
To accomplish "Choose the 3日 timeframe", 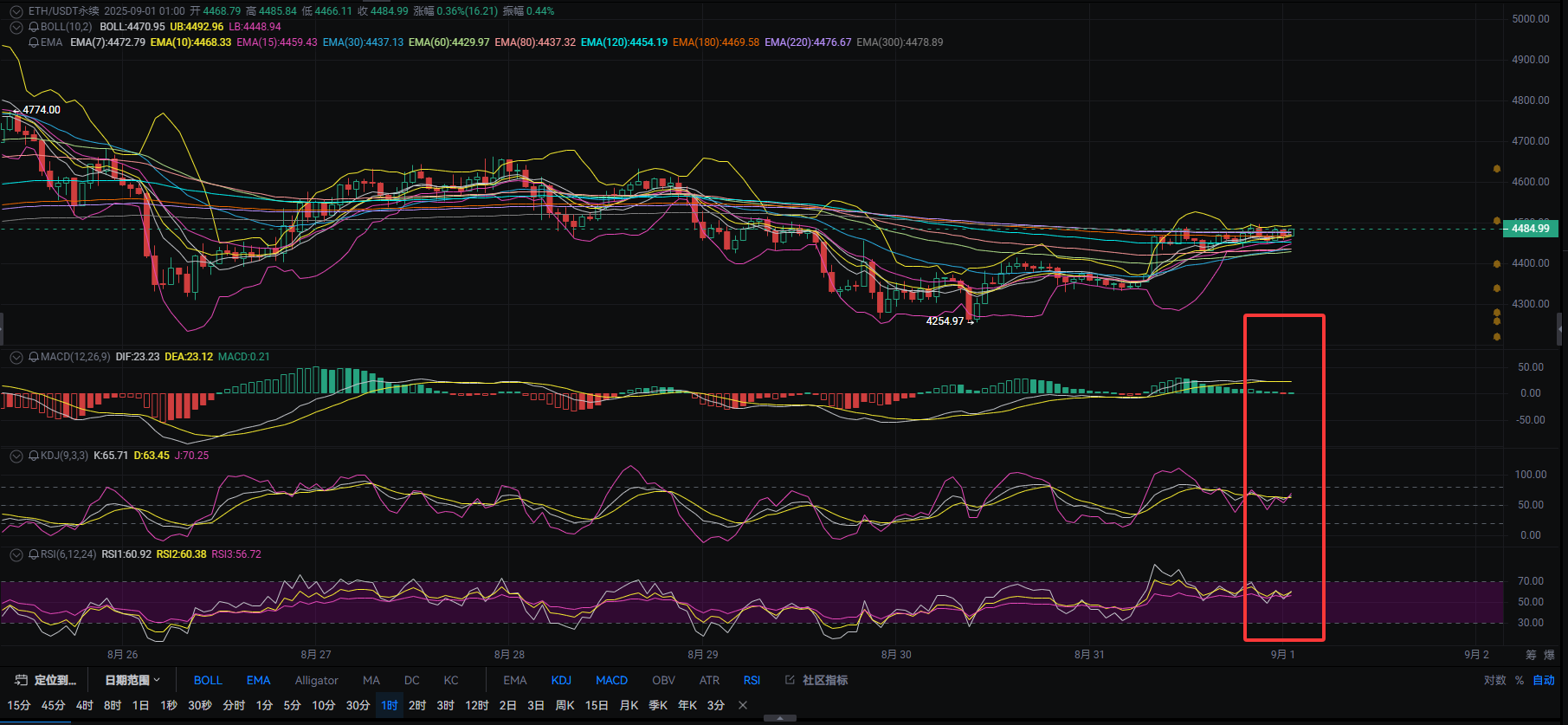I will point(536,705).
